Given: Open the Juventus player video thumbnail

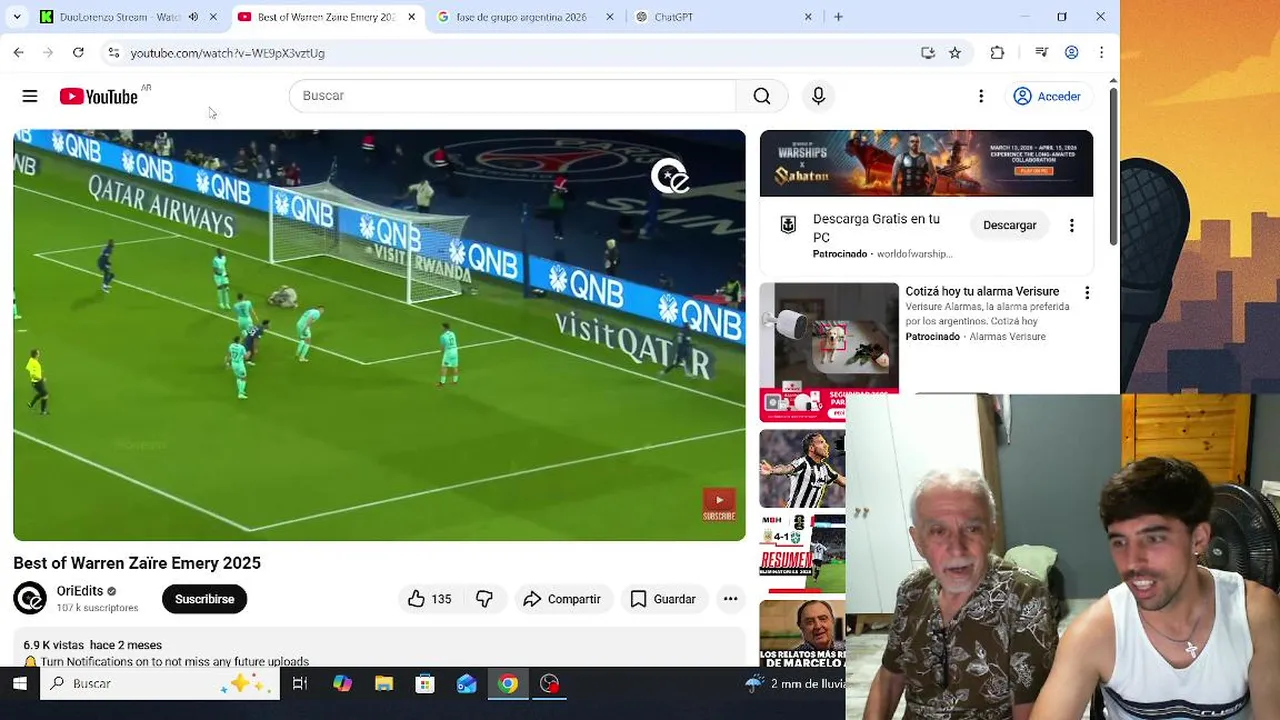Looking at the screenshot, I should tap(802, 468).
